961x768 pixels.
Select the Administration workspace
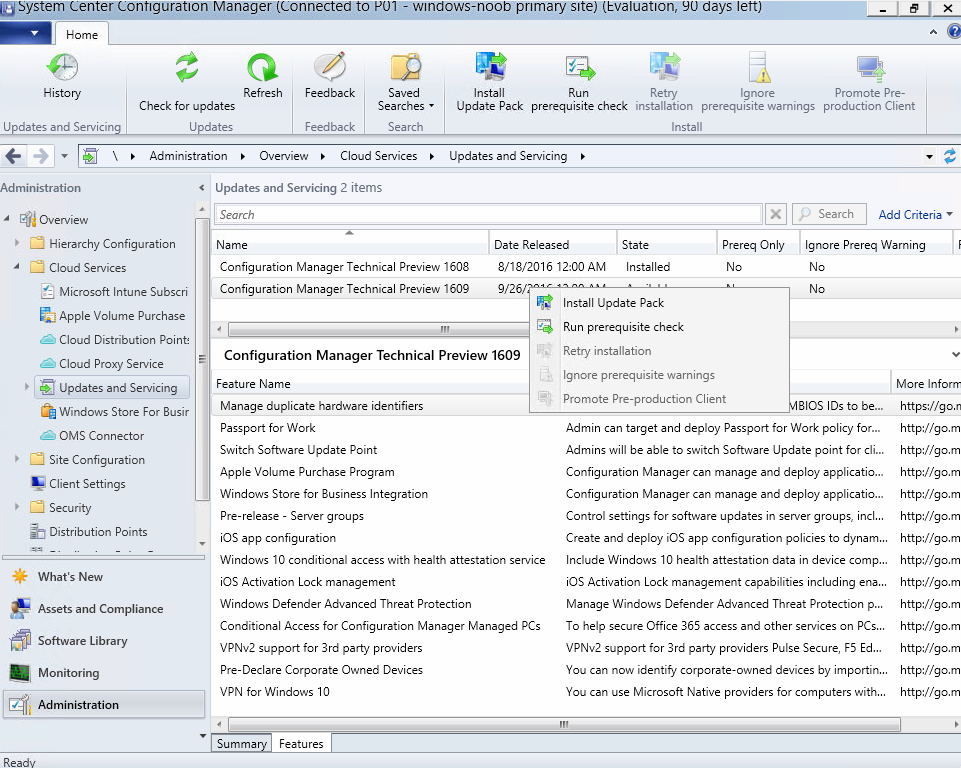point(104,704)
